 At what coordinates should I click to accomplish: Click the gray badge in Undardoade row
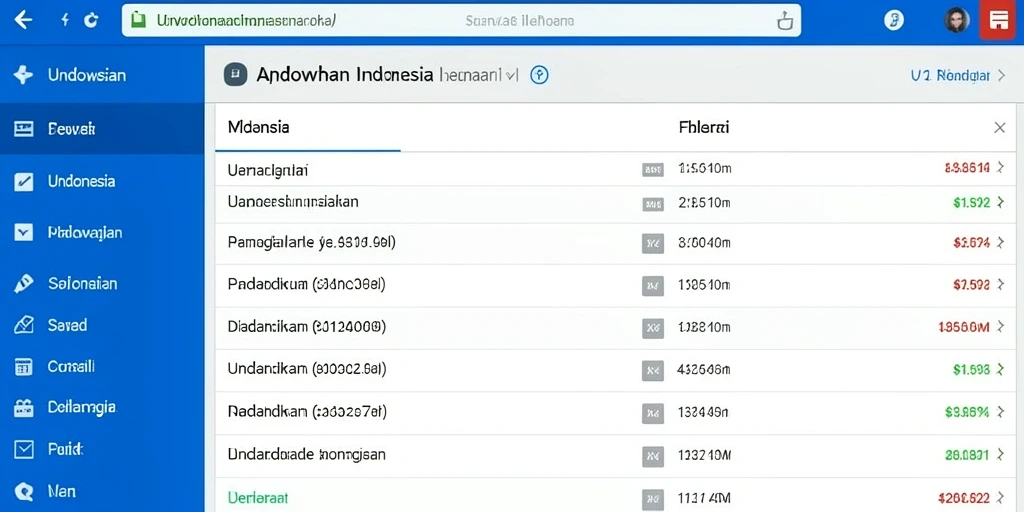(652, 455)
